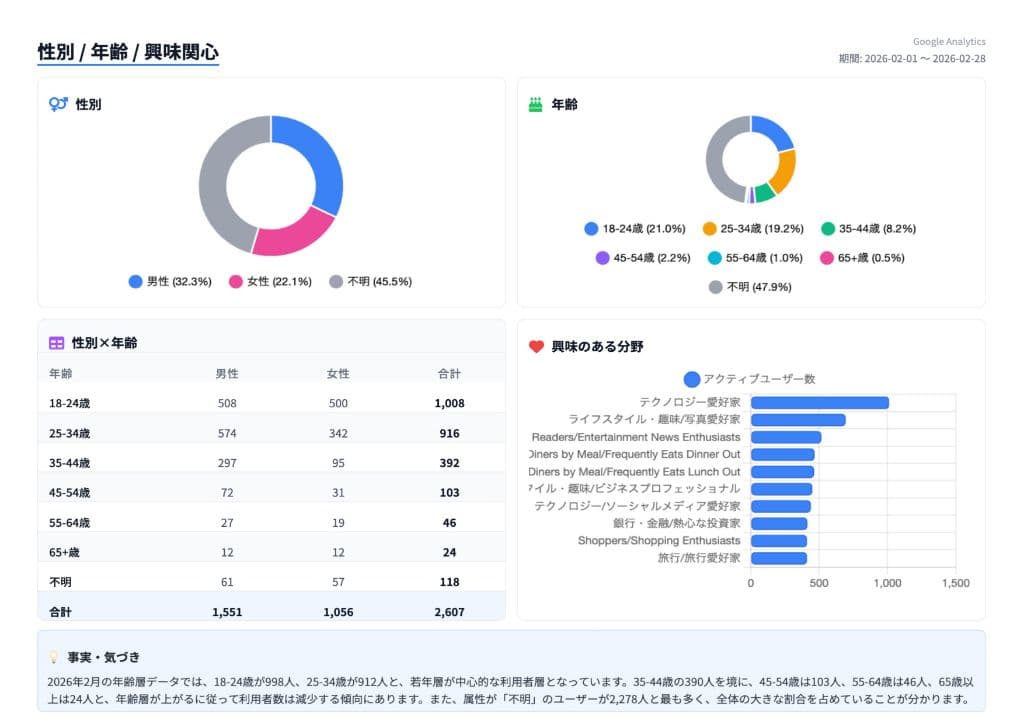Image resolution: width=1024 pixels, height=724 pixels.
Task: Click the 25-34歳 orange legend dot
Action: tap(710, 229)
